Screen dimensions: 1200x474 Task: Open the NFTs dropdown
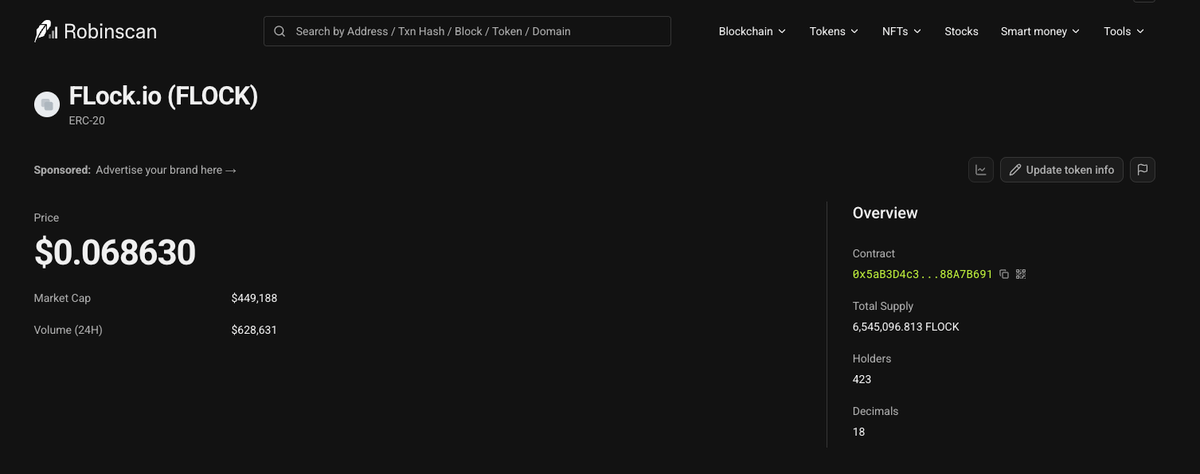pos(901,31)
